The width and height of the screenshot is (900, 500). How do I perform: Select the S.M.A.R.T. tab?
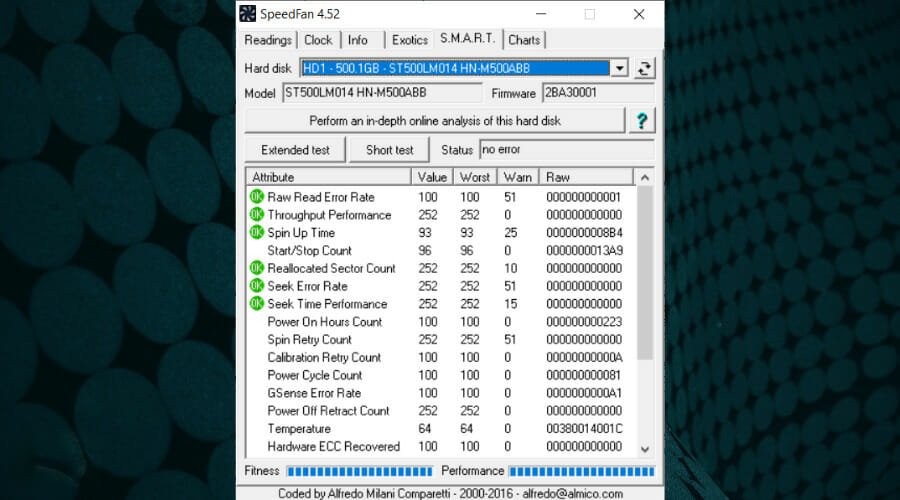pyautogui.click(x=467, y=38)
